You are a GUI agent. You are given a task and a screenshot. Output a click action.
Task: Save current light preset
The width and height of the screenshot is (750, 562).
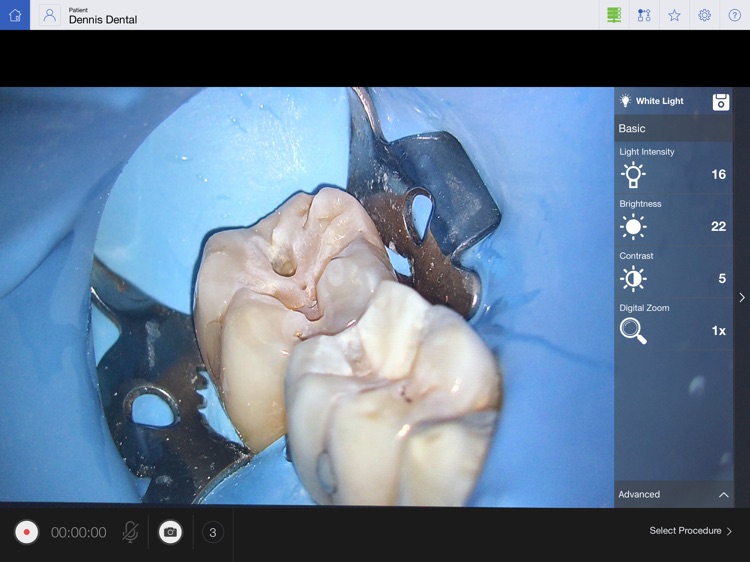click(721, 102)
